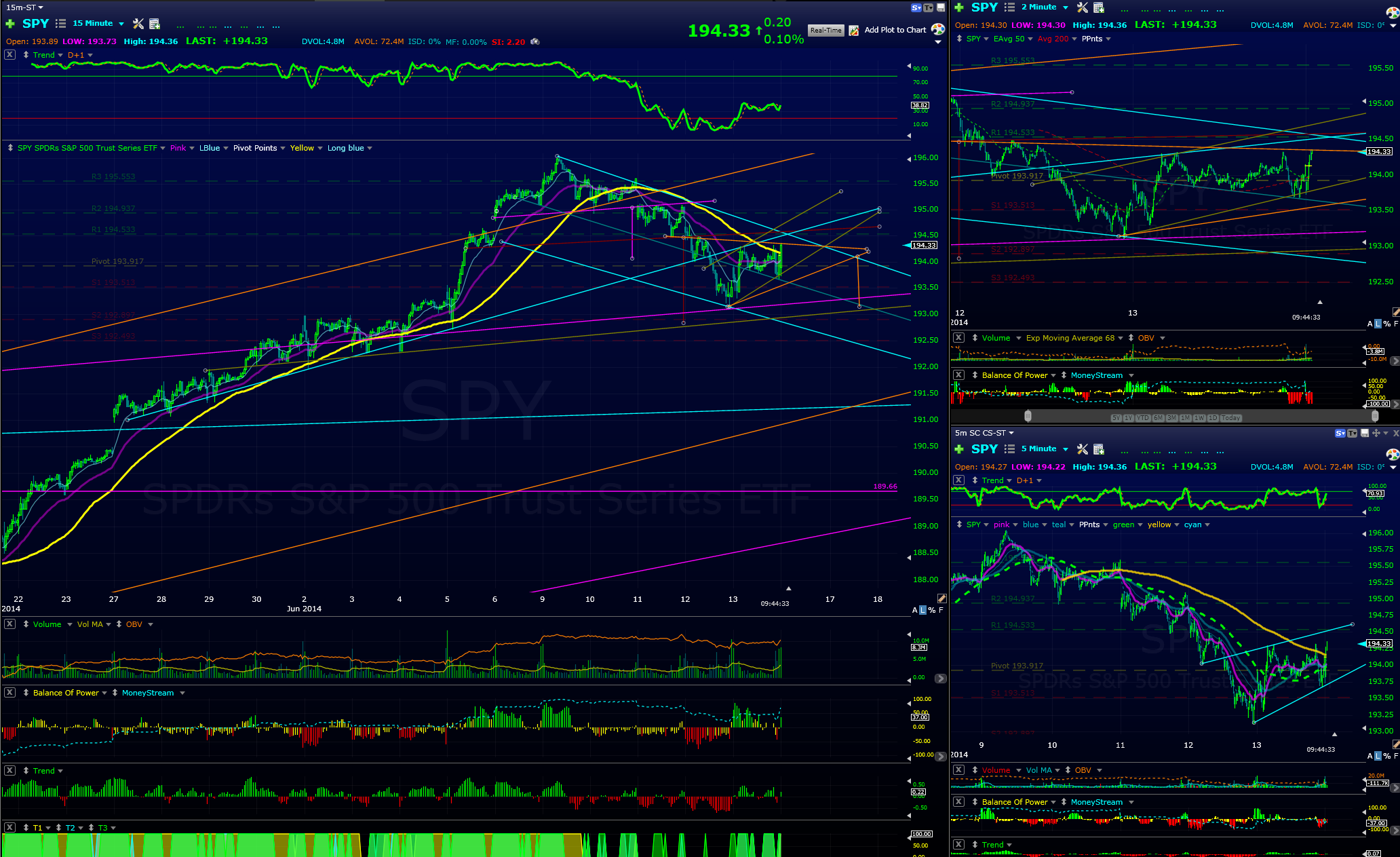
Task: Click the T timeframe icon in the 15m-ST header
Action: pos(928,7)
